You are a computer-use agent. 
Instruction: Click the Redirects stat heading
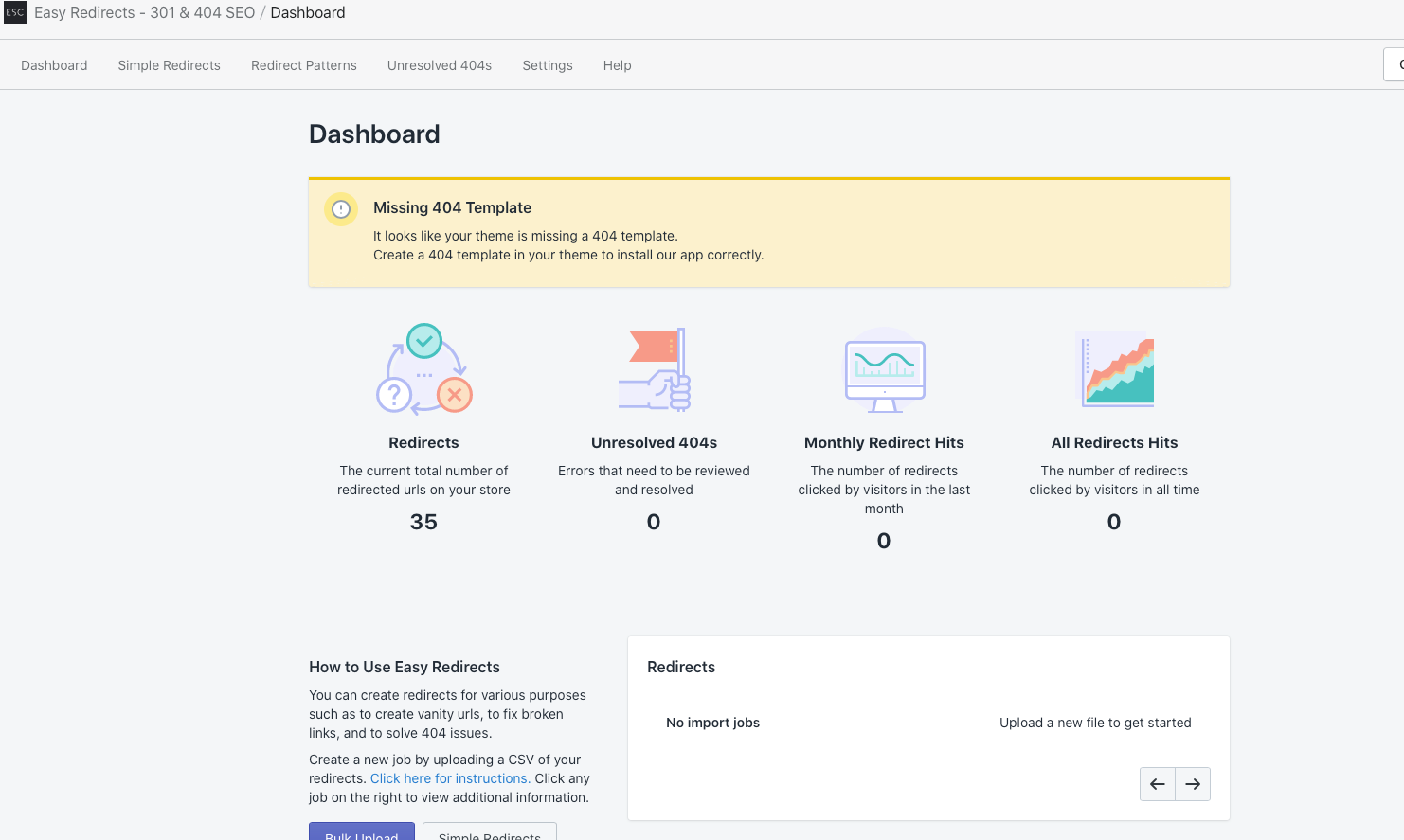pos(423,442)
